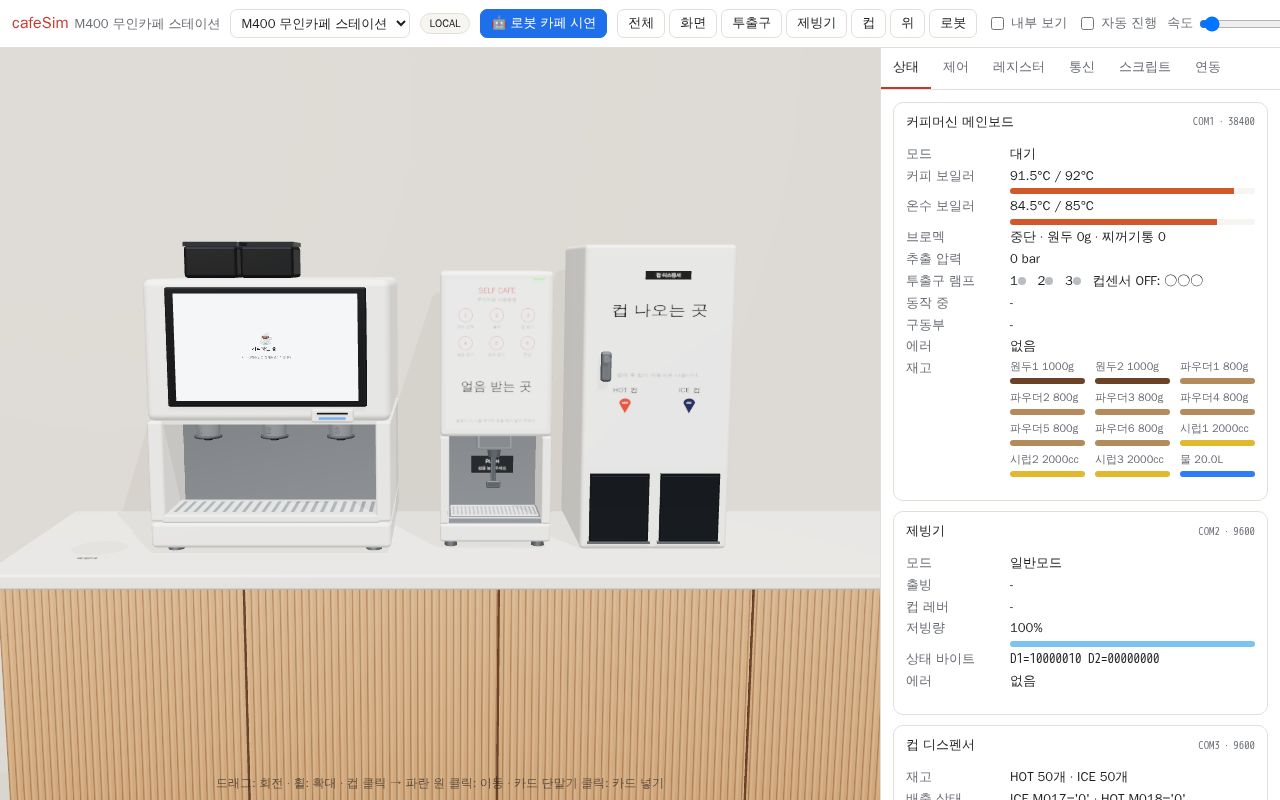The width and height of the screenshot is (1280, 800).
Task: Click the COM2 · 9600 port label
Action: click(x=1226, y=532)
